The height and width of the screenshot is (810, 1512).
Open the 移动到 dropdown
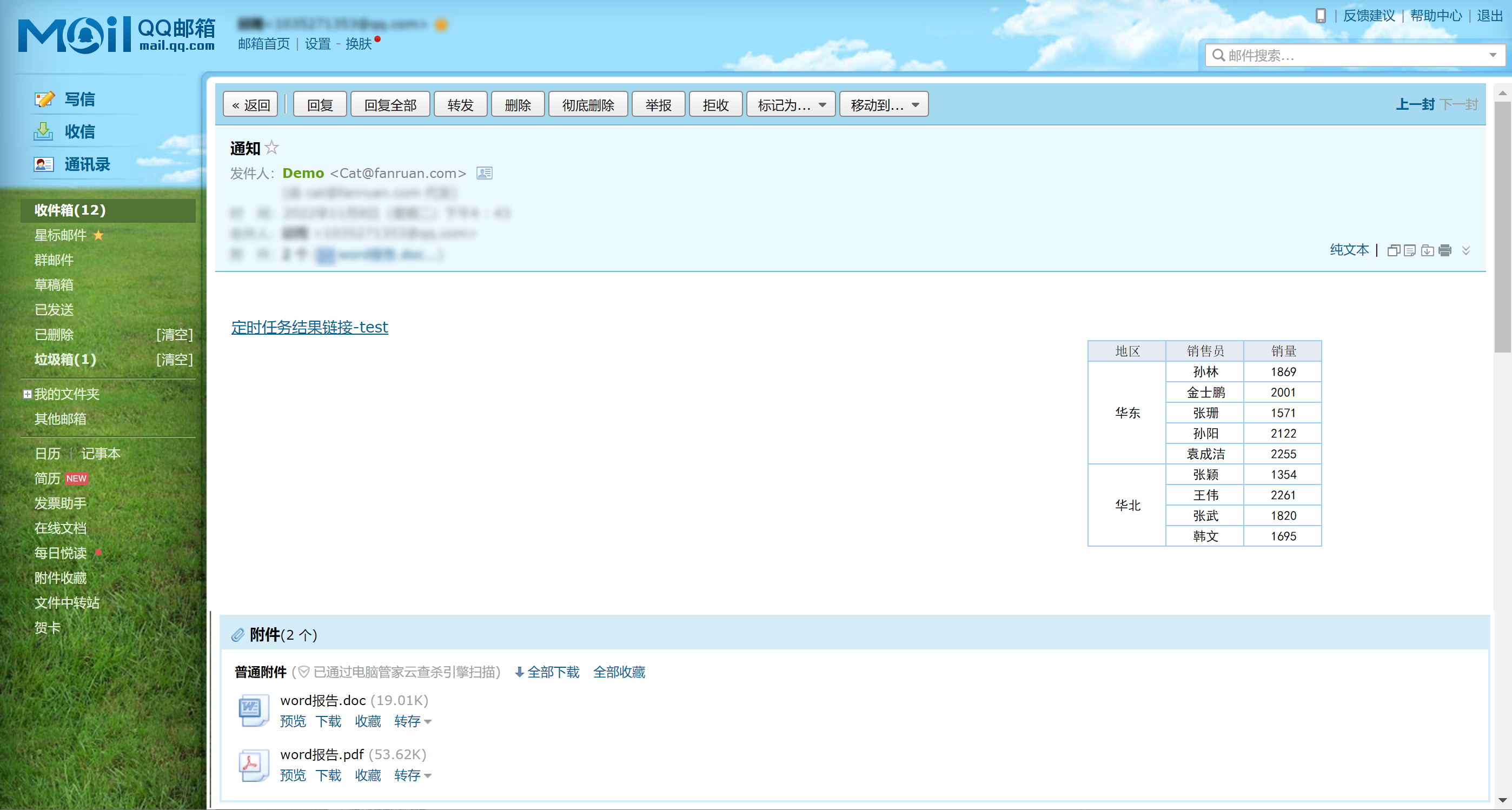point(884,105)
